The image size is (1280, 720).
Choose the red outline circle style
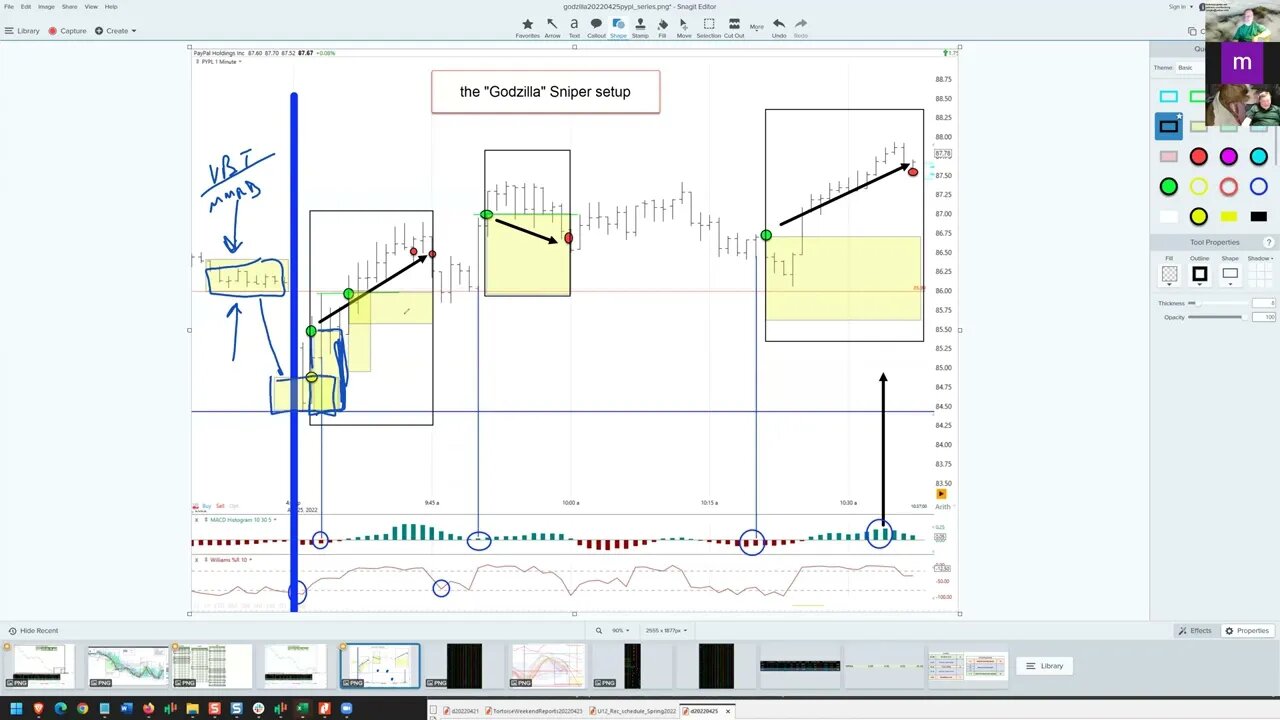click(x=1228, y=186)
